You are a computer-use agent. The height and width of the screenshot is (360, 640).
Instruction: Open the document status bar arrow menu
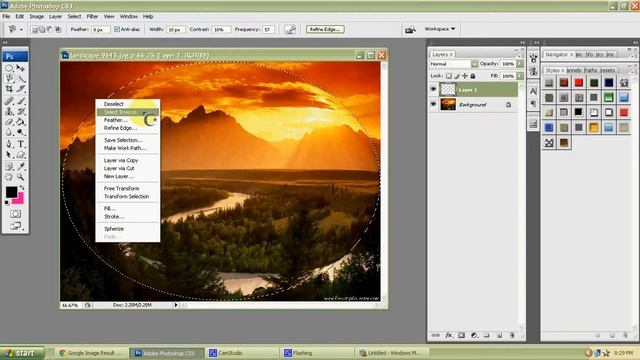[176, 305]
